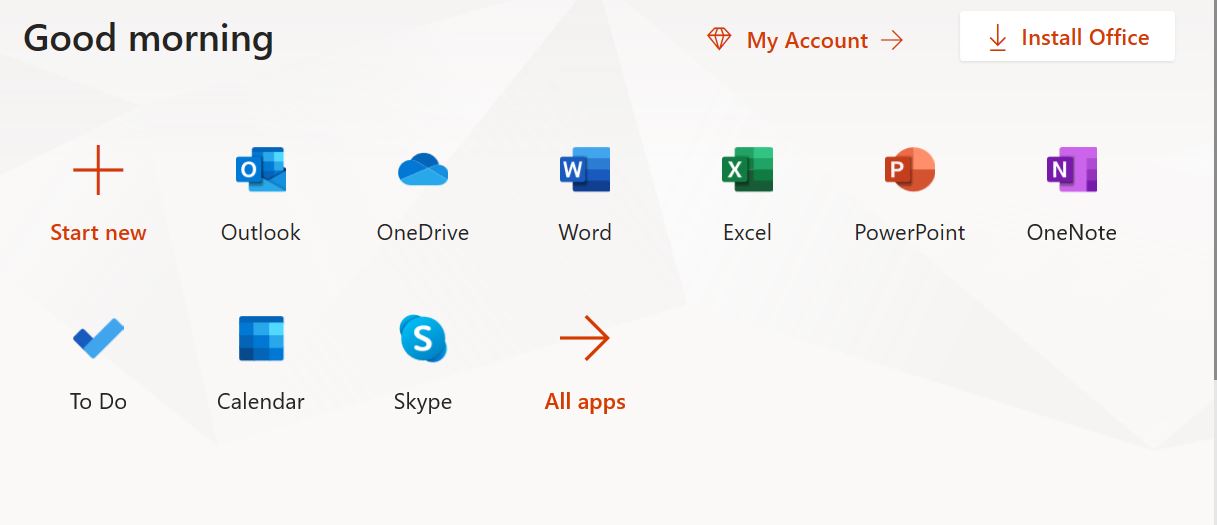Click the Word label

(x=585, y=233)
